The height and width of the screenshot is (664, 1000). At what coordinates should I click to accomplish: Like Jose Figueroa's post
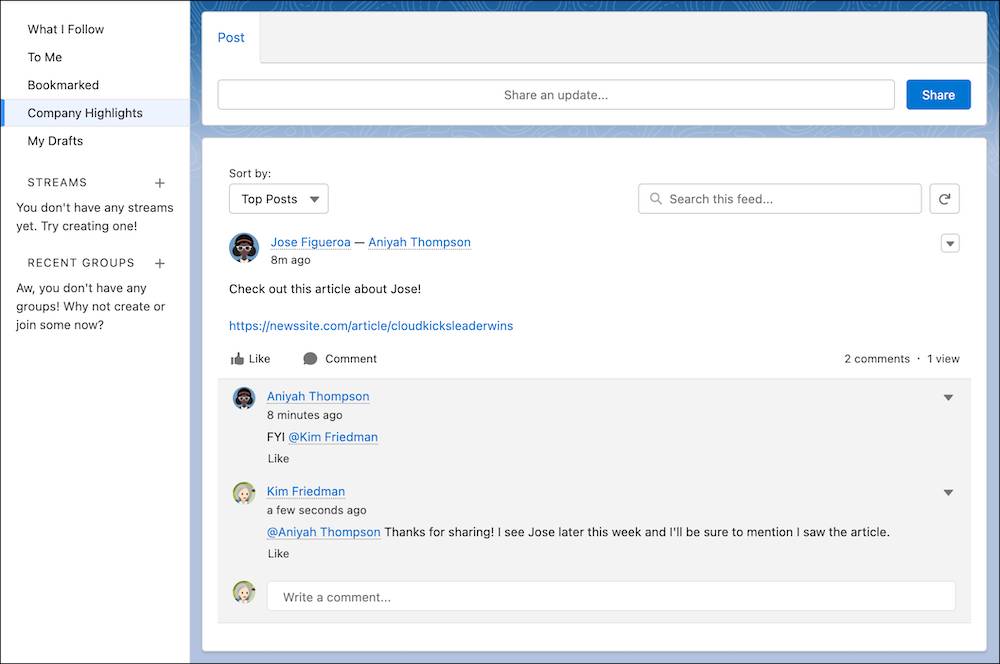coord(250,358)
